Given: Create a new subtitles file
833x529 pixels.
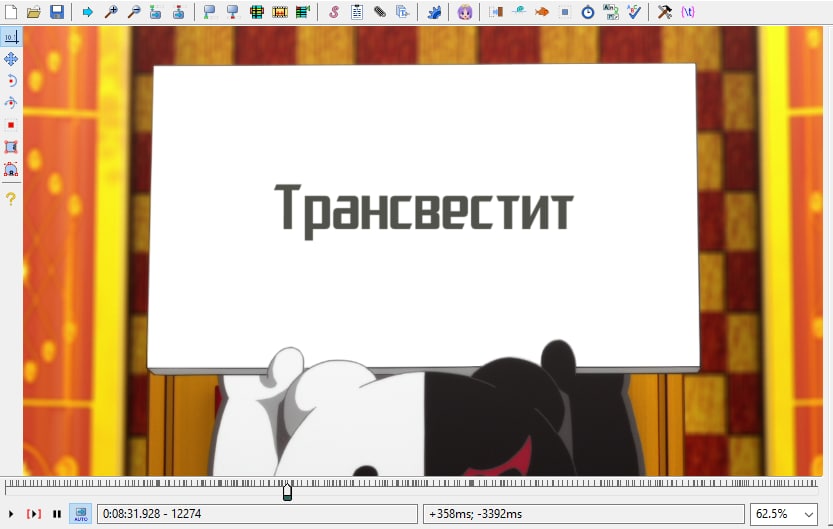Looking at the screenshot, I should [x=11, y=12].
